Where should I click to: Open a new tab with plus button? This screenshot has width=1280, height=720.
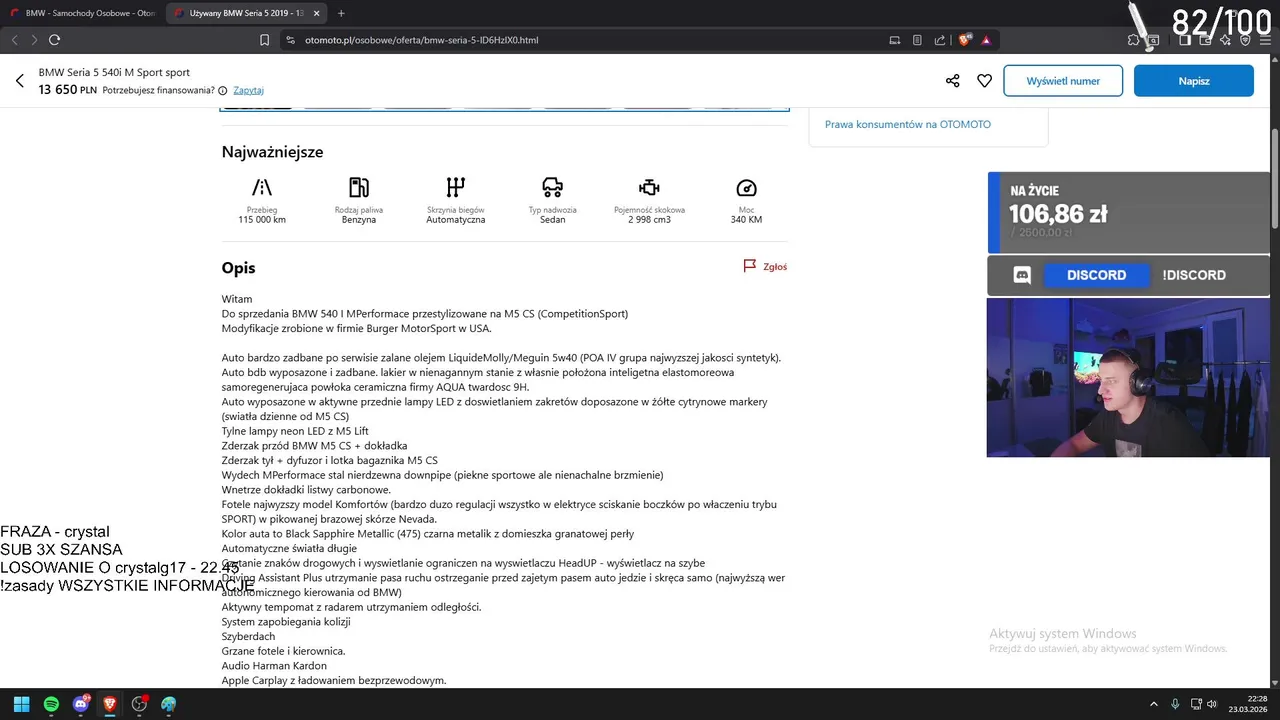pos(341,13)
